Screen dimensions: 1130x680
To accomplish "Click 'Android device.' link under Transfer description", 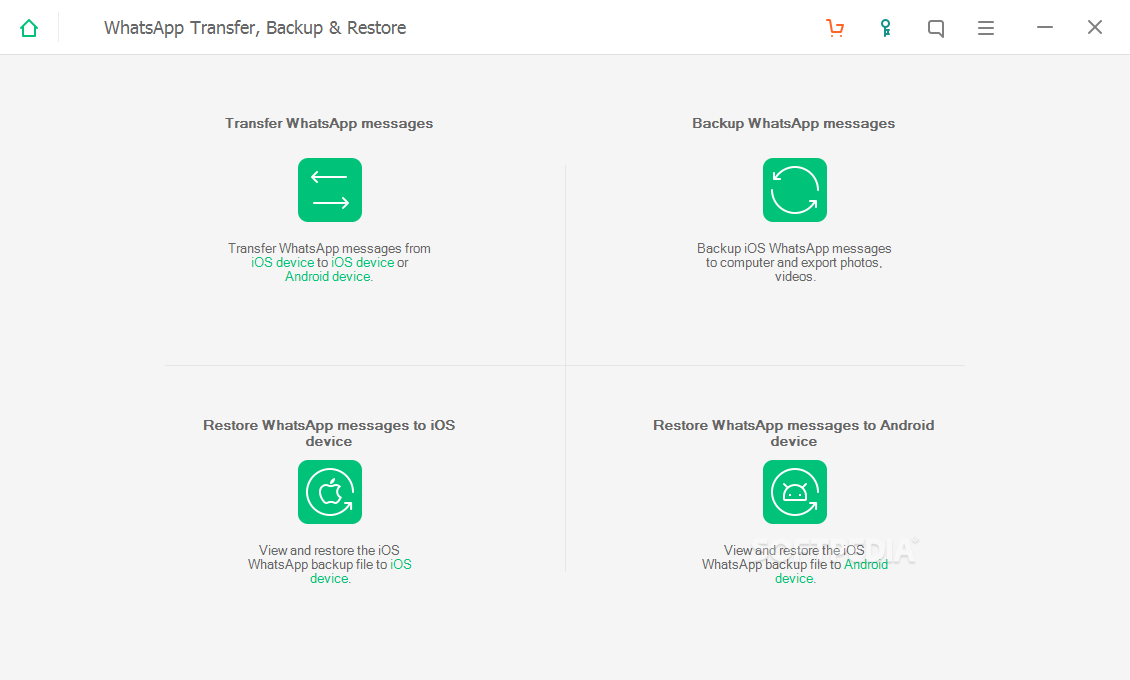I will pyautogui.click(x=329, y=277).
